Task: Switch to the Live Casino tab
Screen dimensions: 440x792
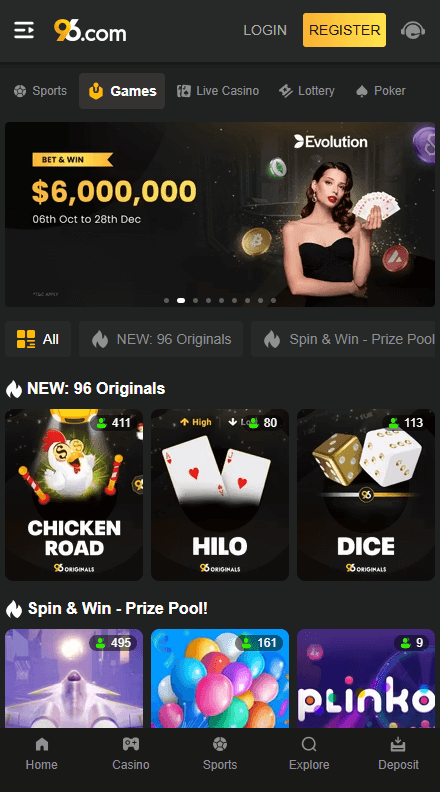Action: pos(218,91)
